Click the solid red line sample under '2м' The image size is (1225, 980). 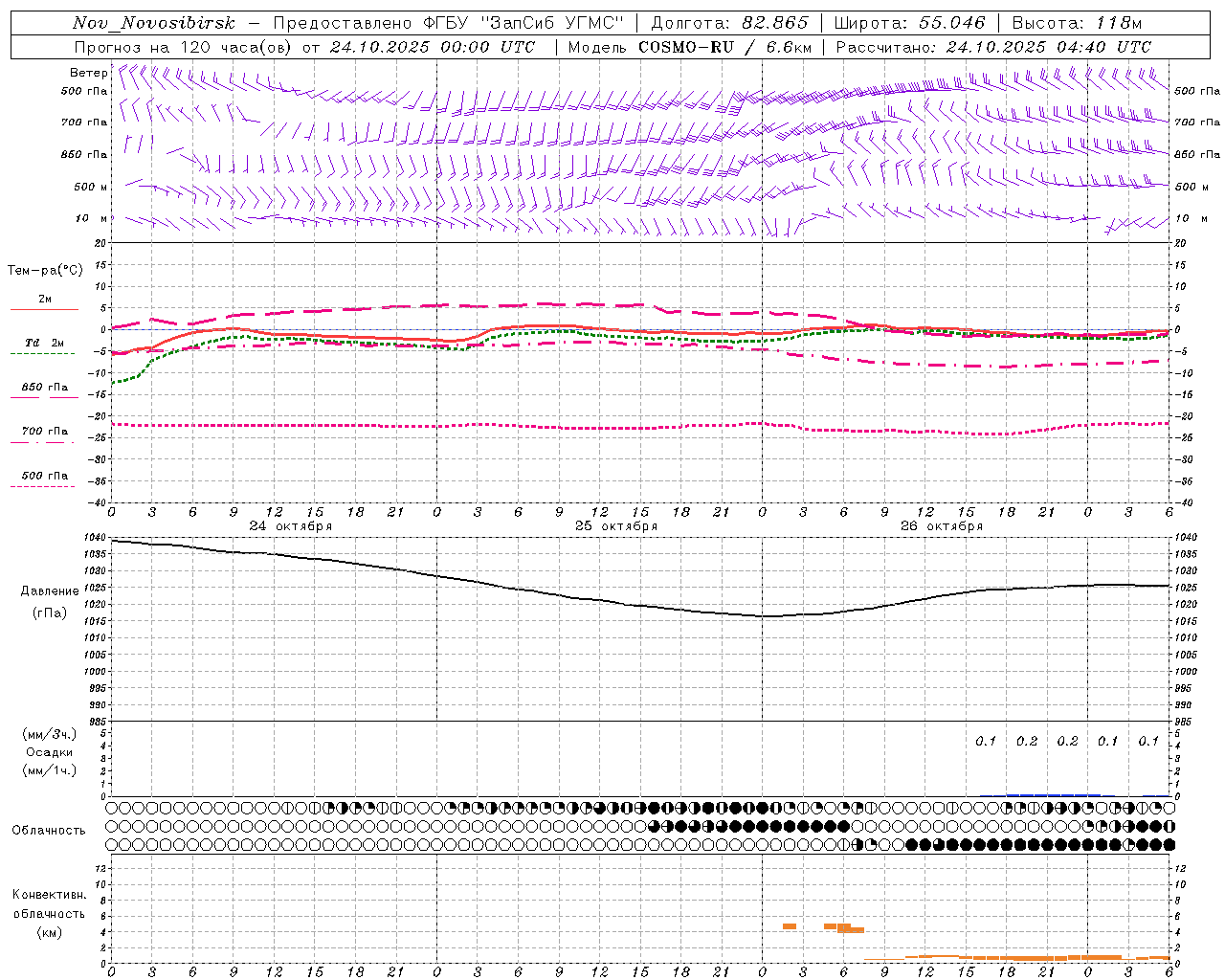click(x=45, y=310)
